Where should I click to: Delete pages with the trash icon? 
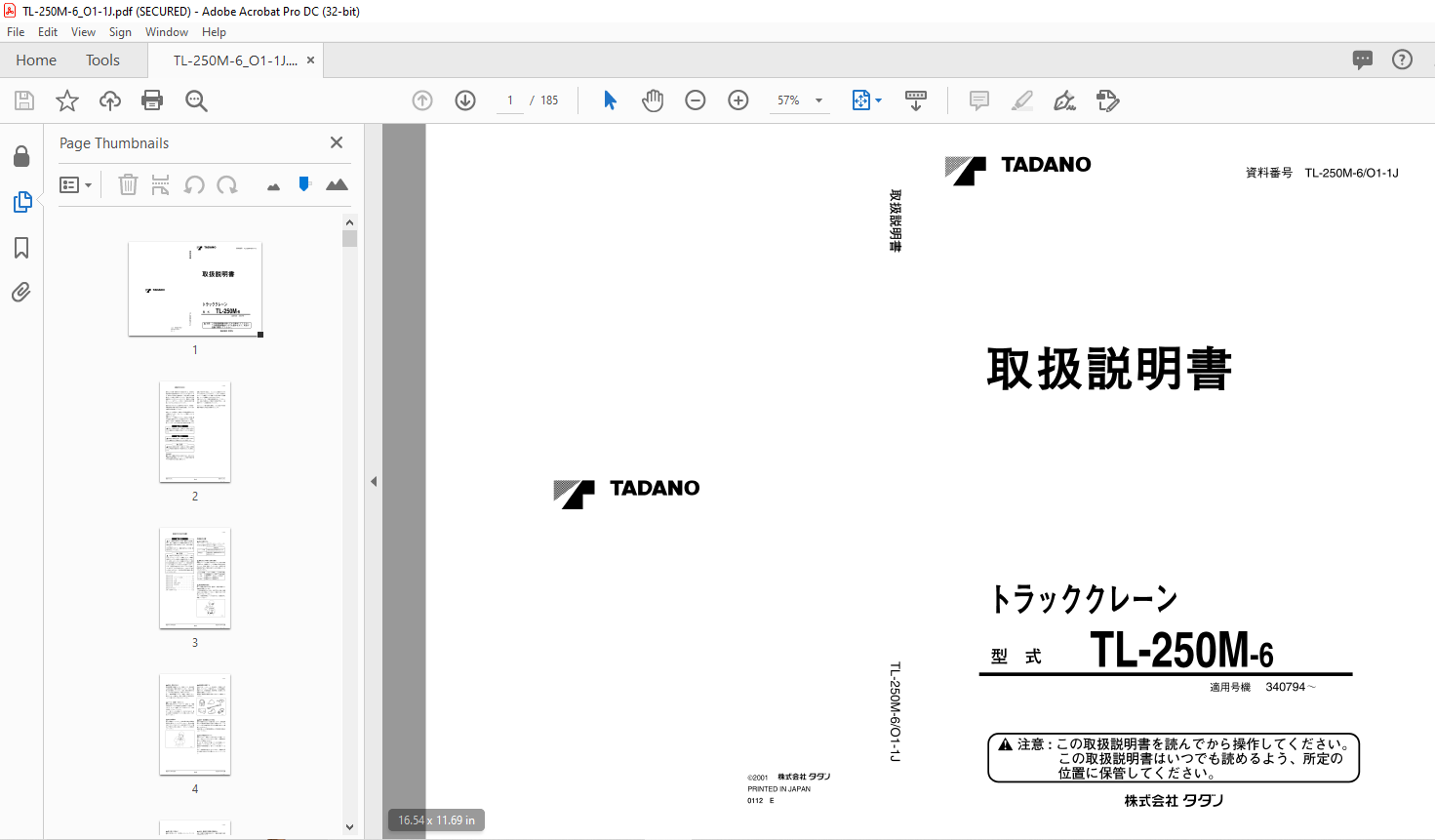point(128,184)
